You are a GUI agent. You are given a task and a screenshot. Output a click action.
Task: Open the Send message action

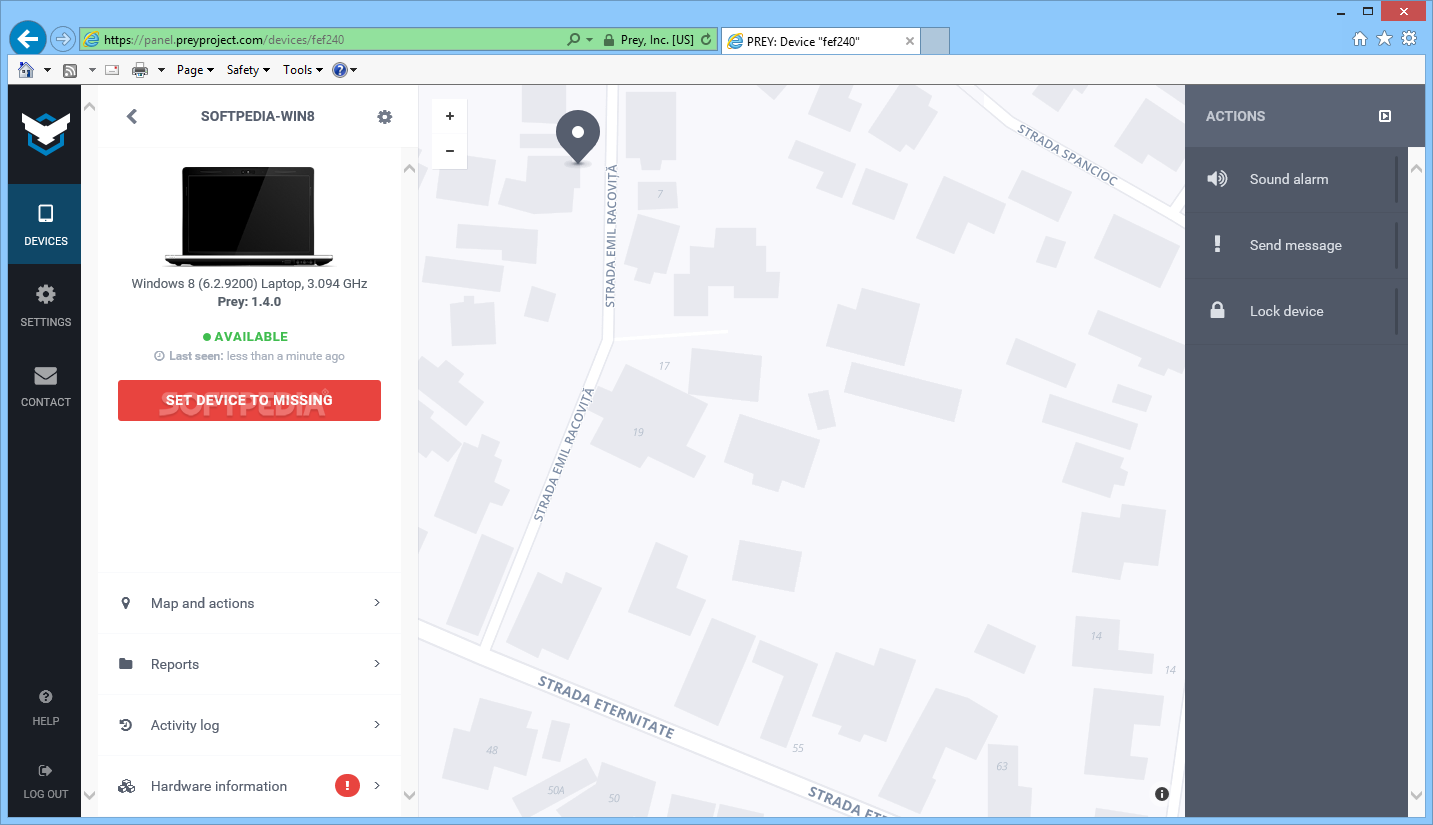[1296, 245]
